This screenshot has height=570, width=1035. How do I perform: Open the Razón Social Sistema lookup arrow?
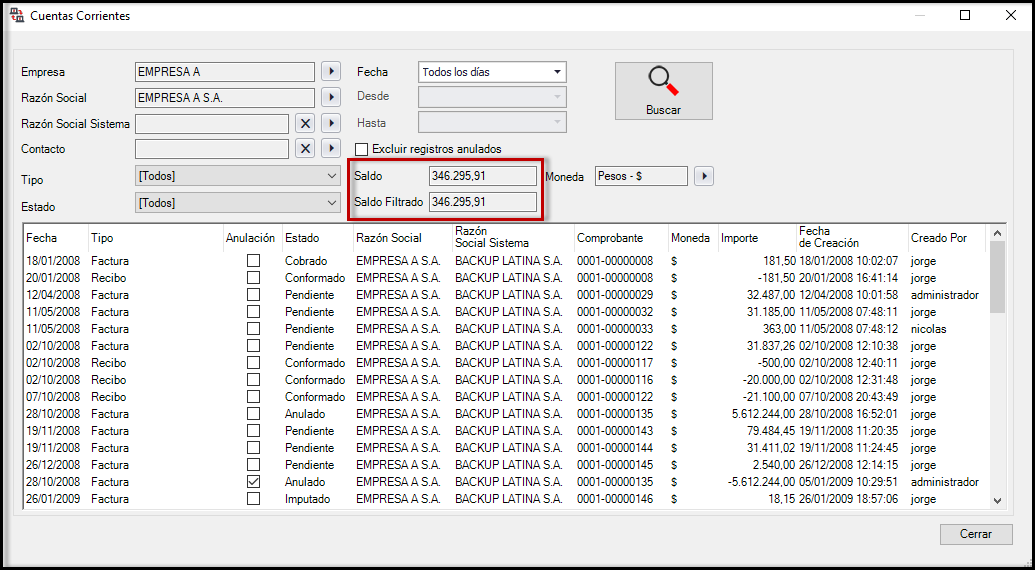pos(331,123)
